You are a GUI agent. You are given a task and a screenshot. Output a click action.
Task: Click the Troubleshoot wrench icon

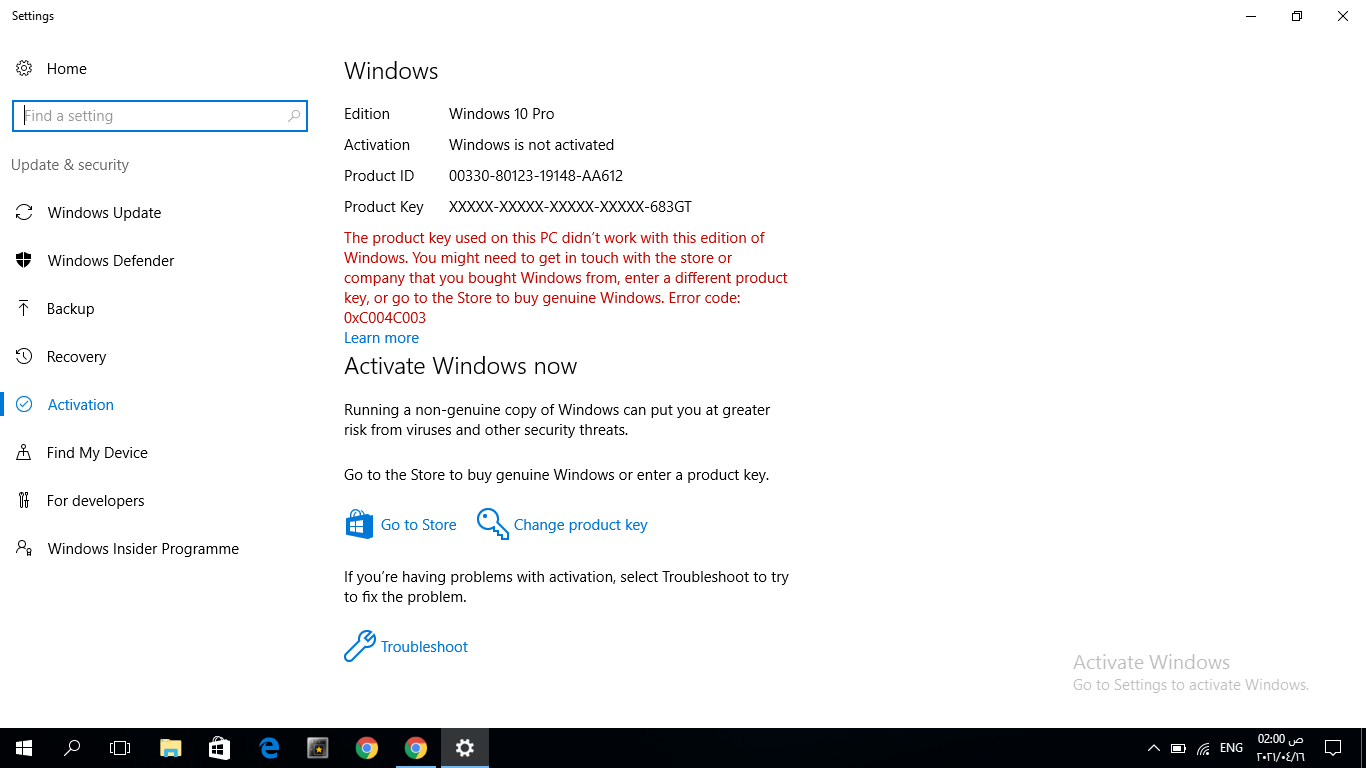point(360,646)
